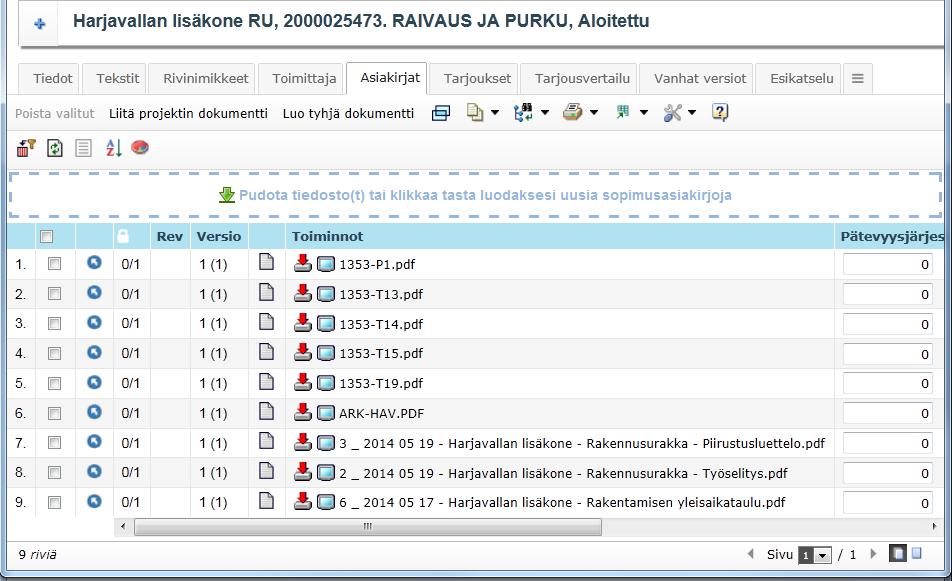This screenshot has height=581, width=952.
Task: Check the box for row 6 ARK-HAV.PDF
Action: 55,413
